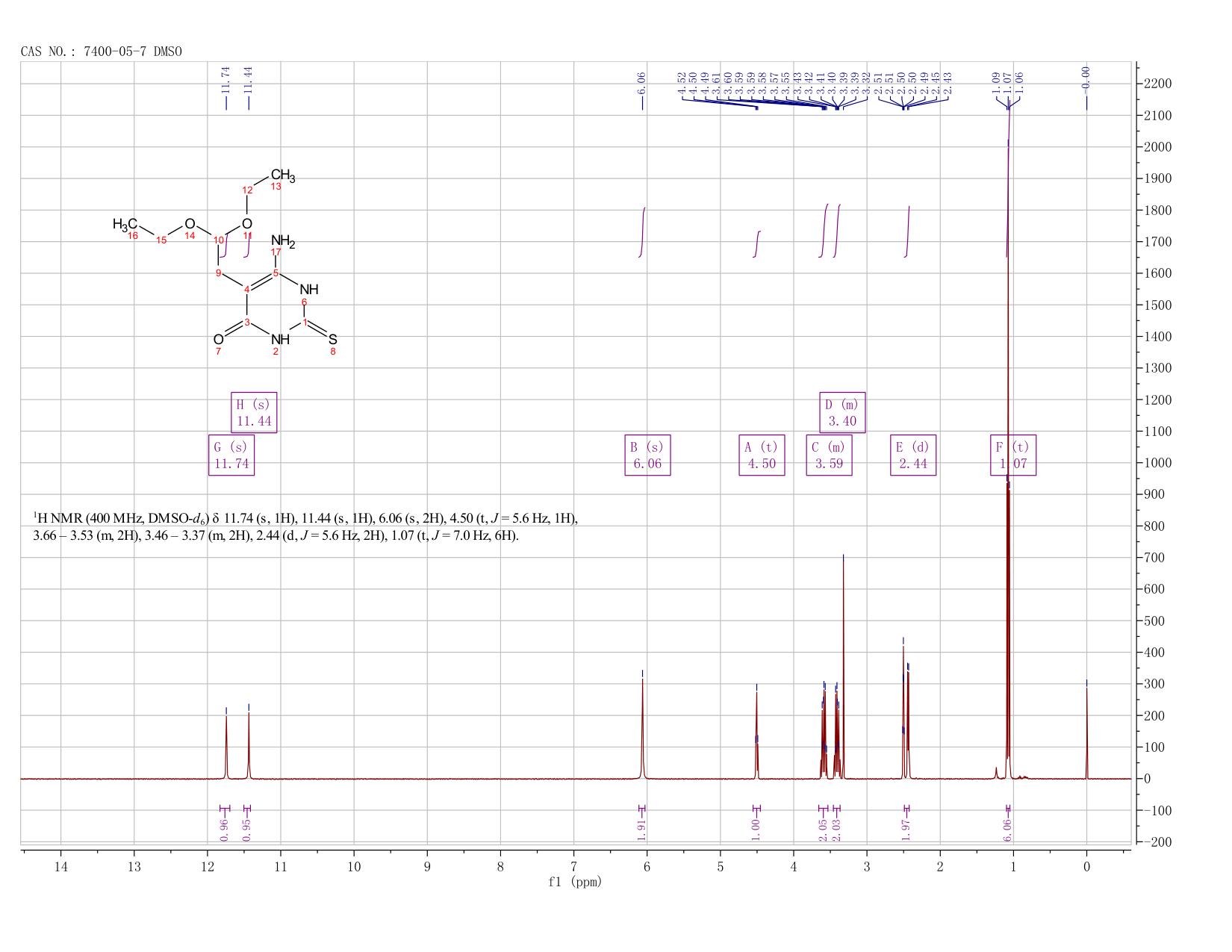
Task: Click the TMS peak at 0 ppm
Action: pyautogui.click(x=1086, y=732)
